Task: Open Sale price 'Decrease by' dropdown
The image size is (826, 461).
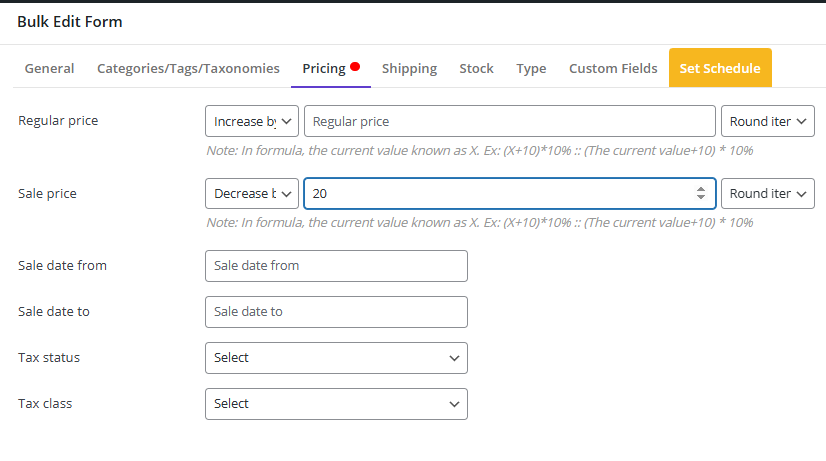Action: click(252, 193)
